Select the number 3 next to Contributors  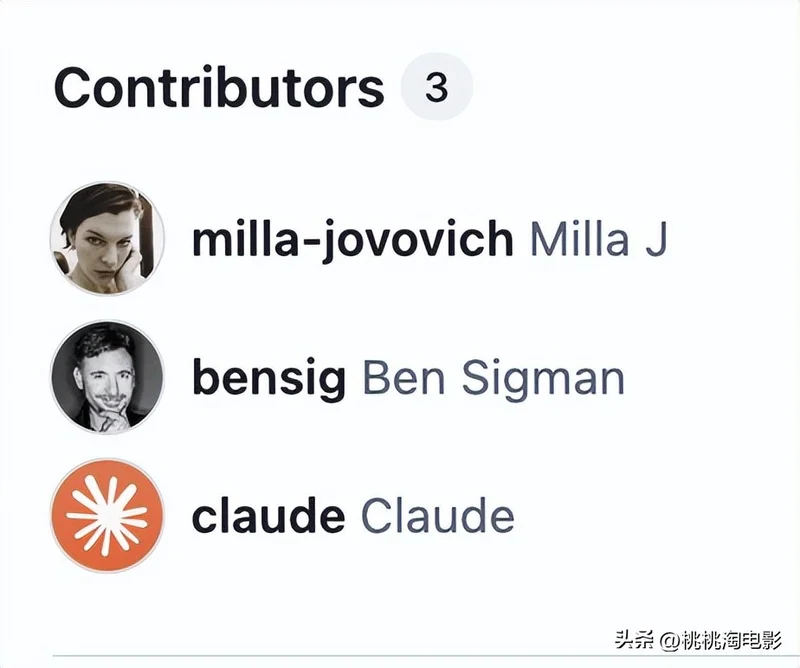[436, 89]
